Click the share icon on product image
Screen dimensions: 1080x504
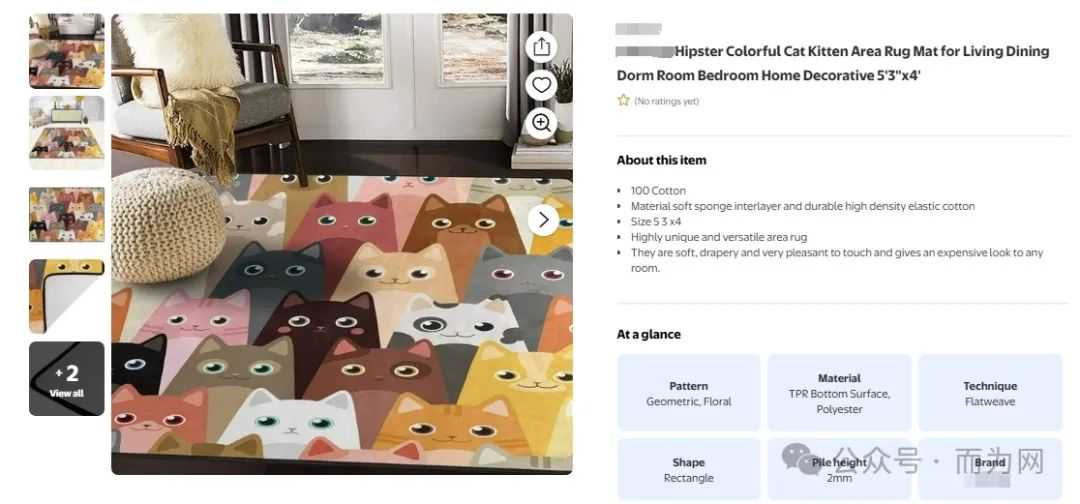click(x=541, y=47)
